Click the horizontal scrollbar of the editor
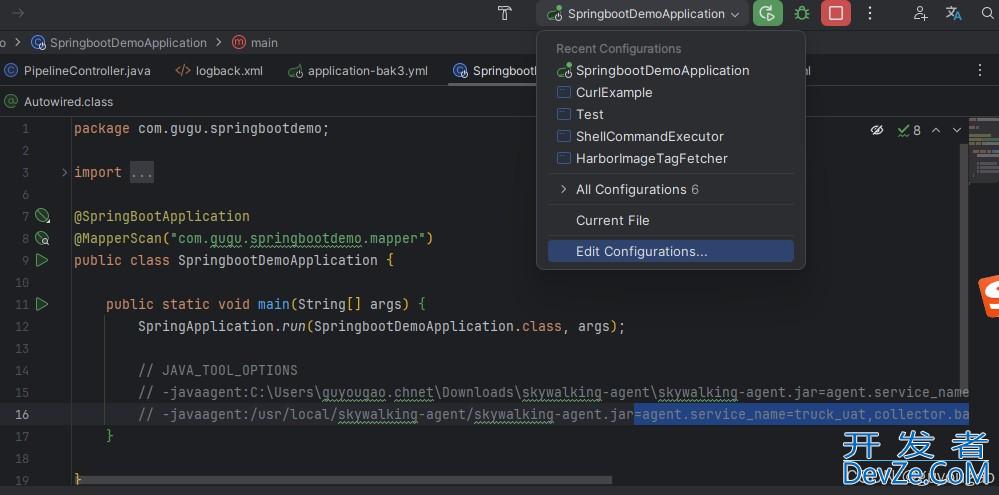999x495 pixels. [x=344, y=480]
